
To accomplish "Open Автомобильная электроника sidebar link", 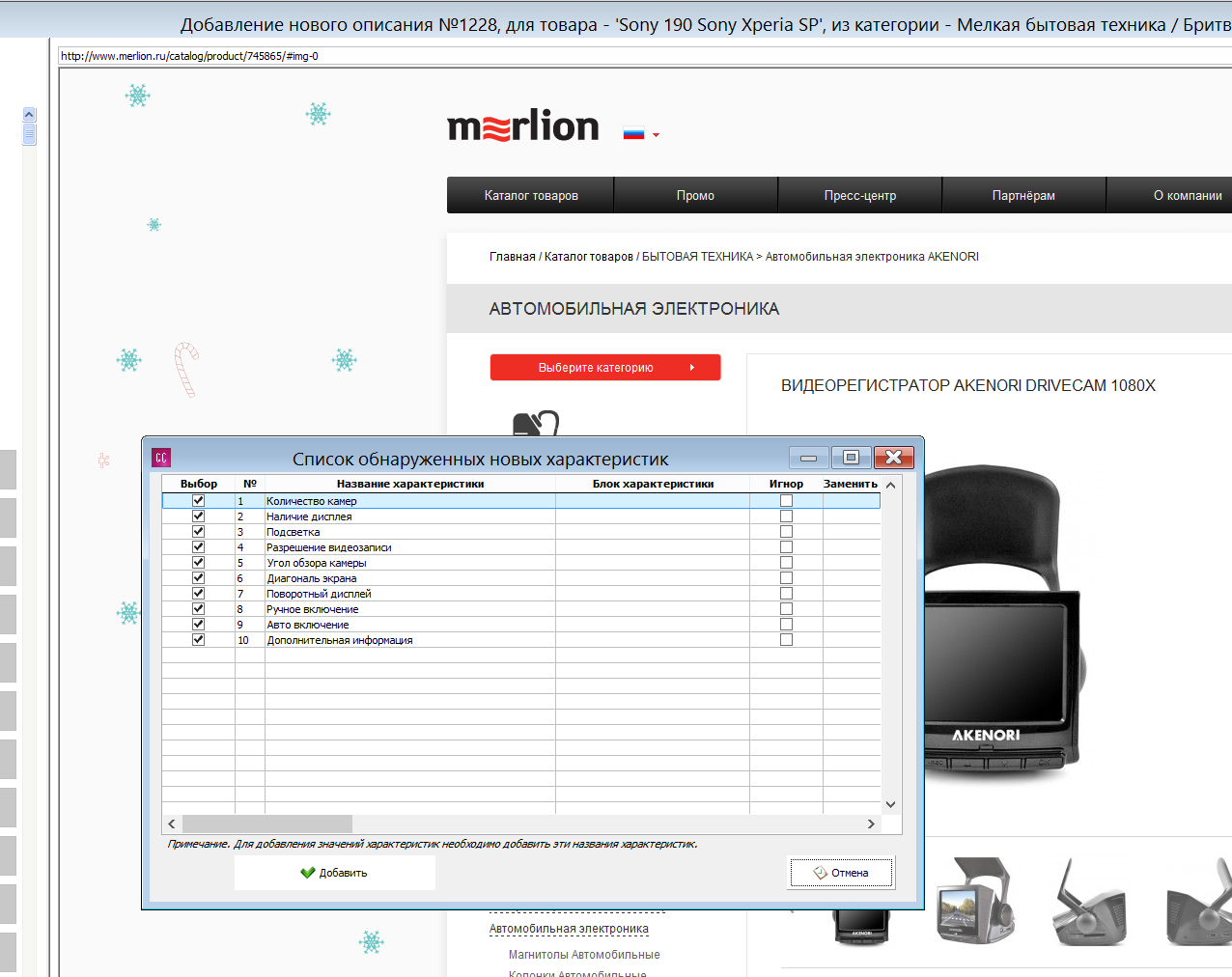I will pyautogui.click(x=569, y=929).
